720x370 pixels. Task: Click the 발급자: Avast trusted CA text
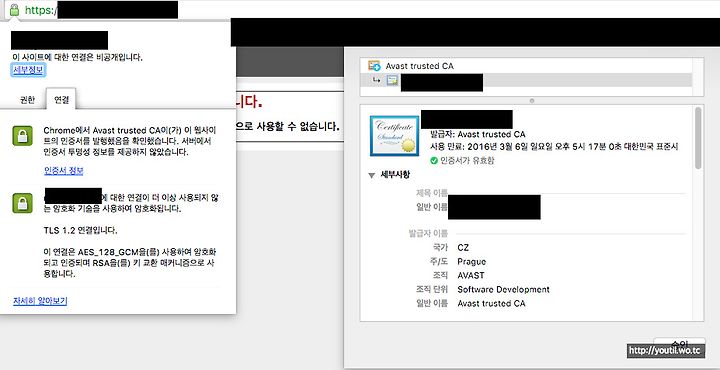click(x=478, y=135)
